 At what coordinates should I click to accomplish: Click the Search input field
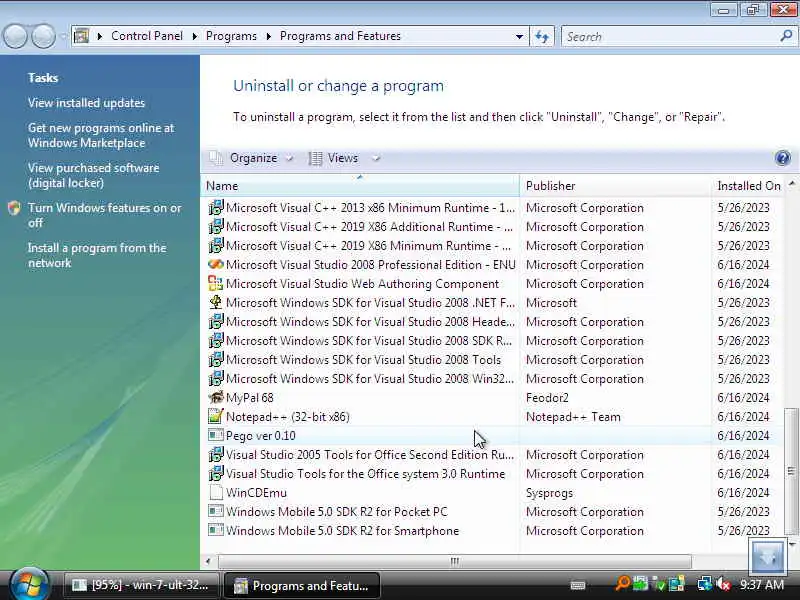tap(671, 36)
